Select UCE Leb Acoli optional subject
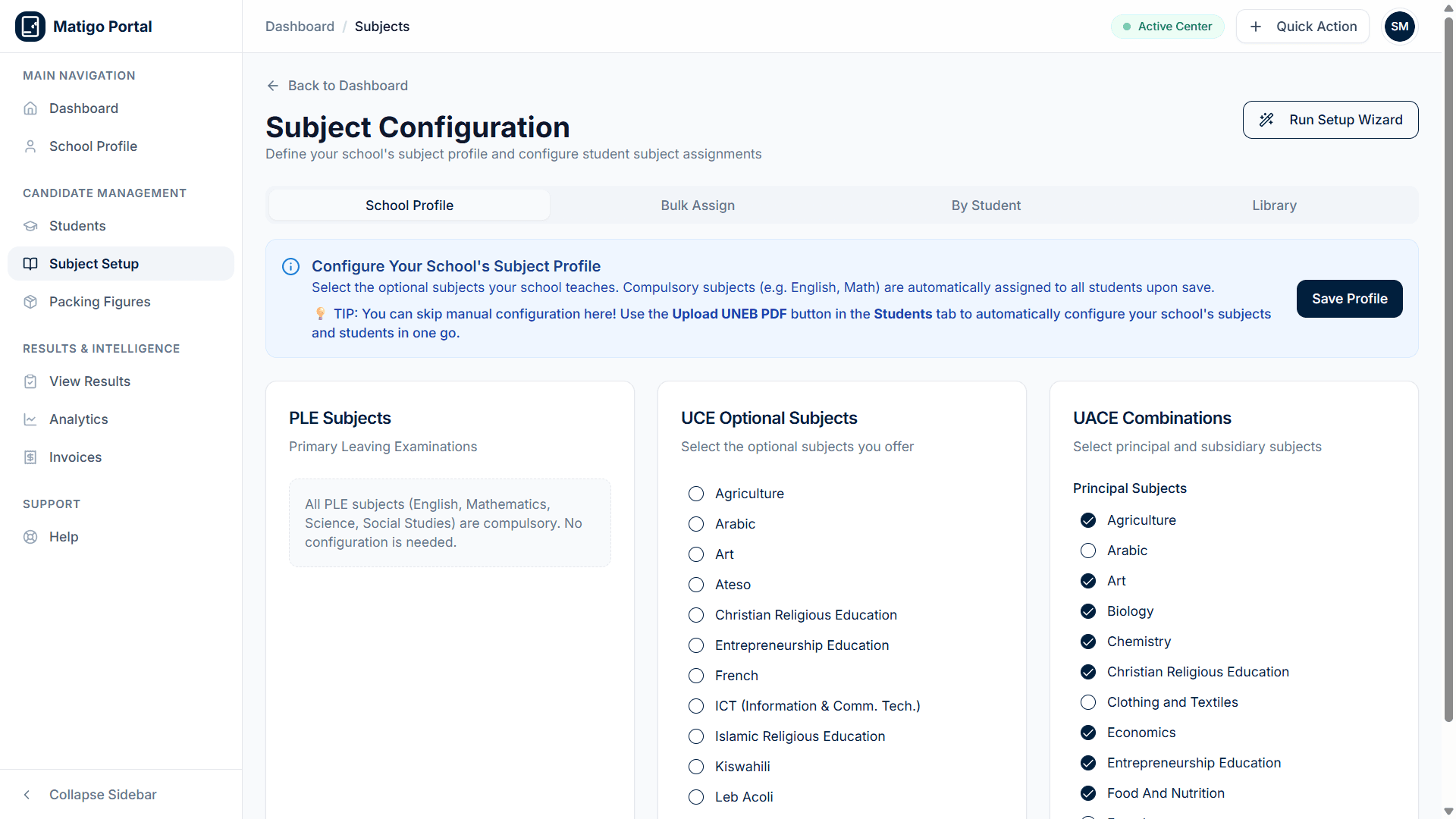 coord(696,797)
